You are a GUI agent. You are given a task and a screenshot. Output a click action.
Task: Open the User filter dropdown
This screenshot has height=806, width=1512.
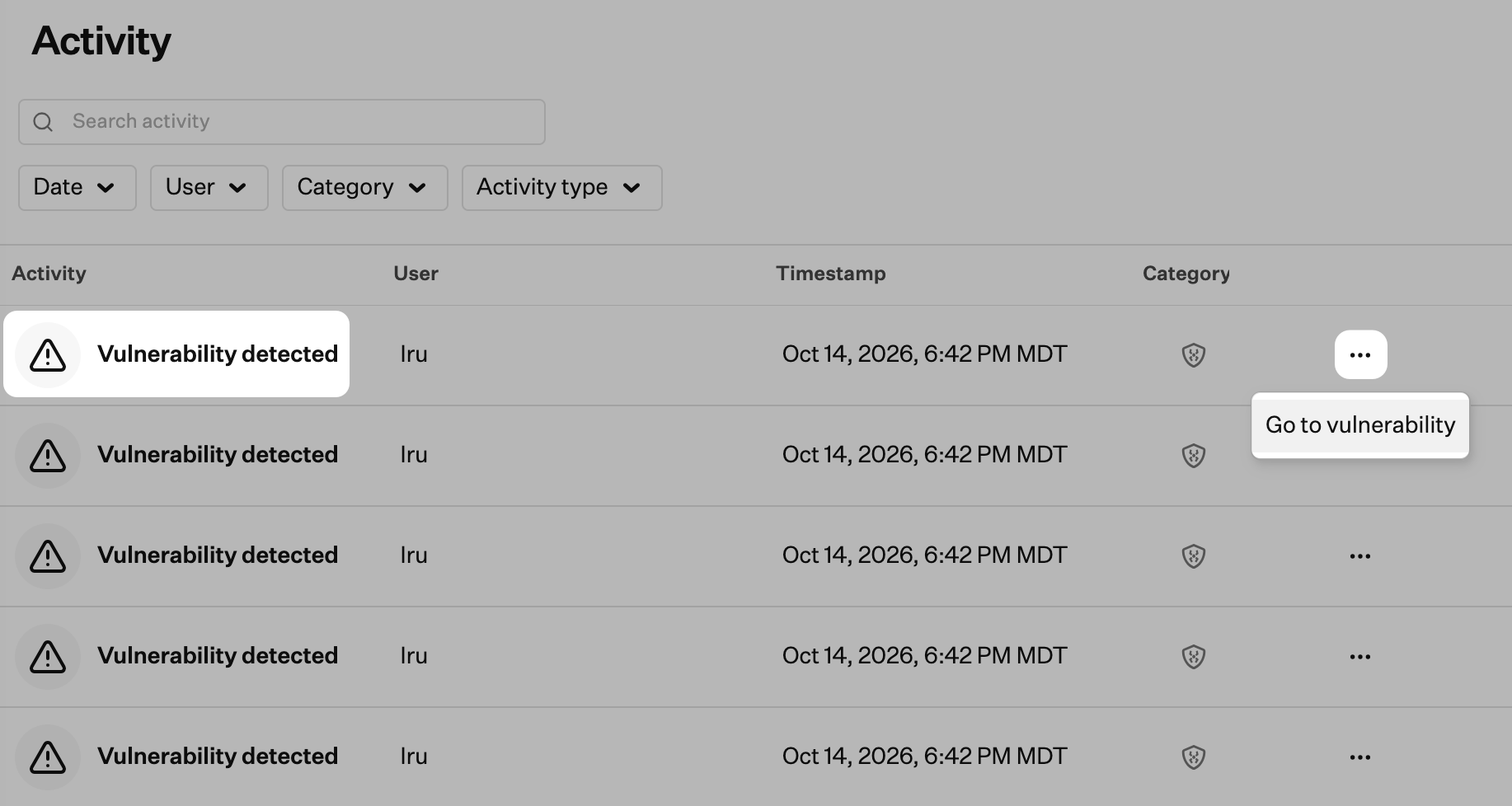[209, 188]
